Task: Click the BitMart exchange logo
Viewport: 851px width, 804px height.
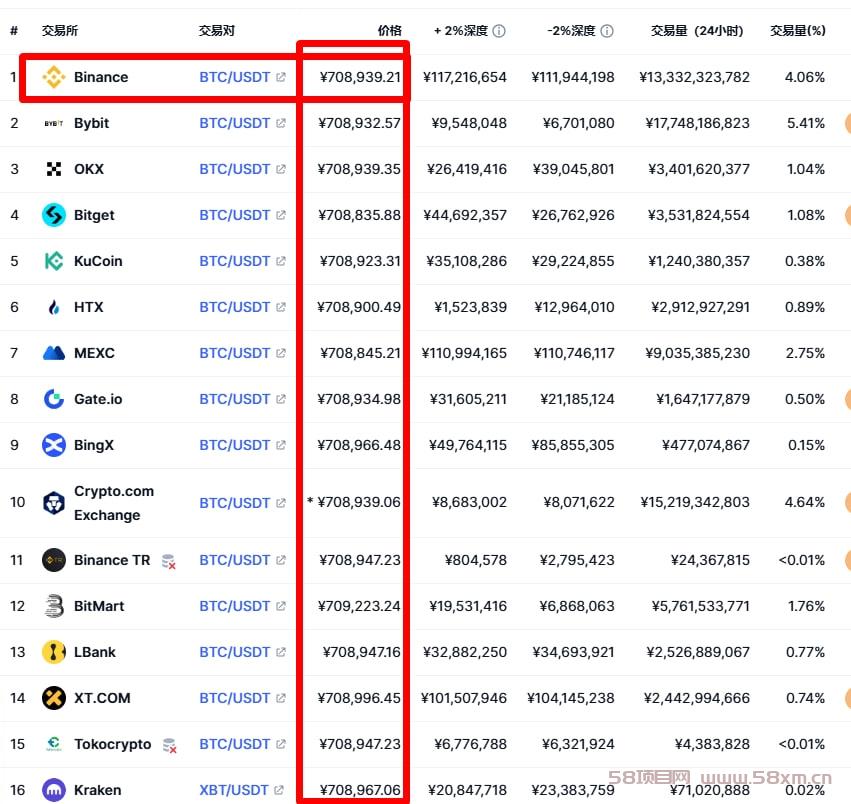Action: [x=54, y=606]
